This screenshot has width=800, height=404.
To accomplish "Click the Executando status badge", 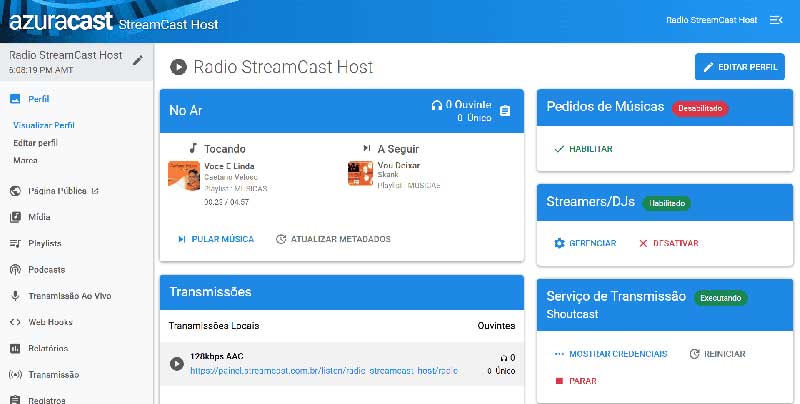I will pyautogui.click(x=720, y=298).
